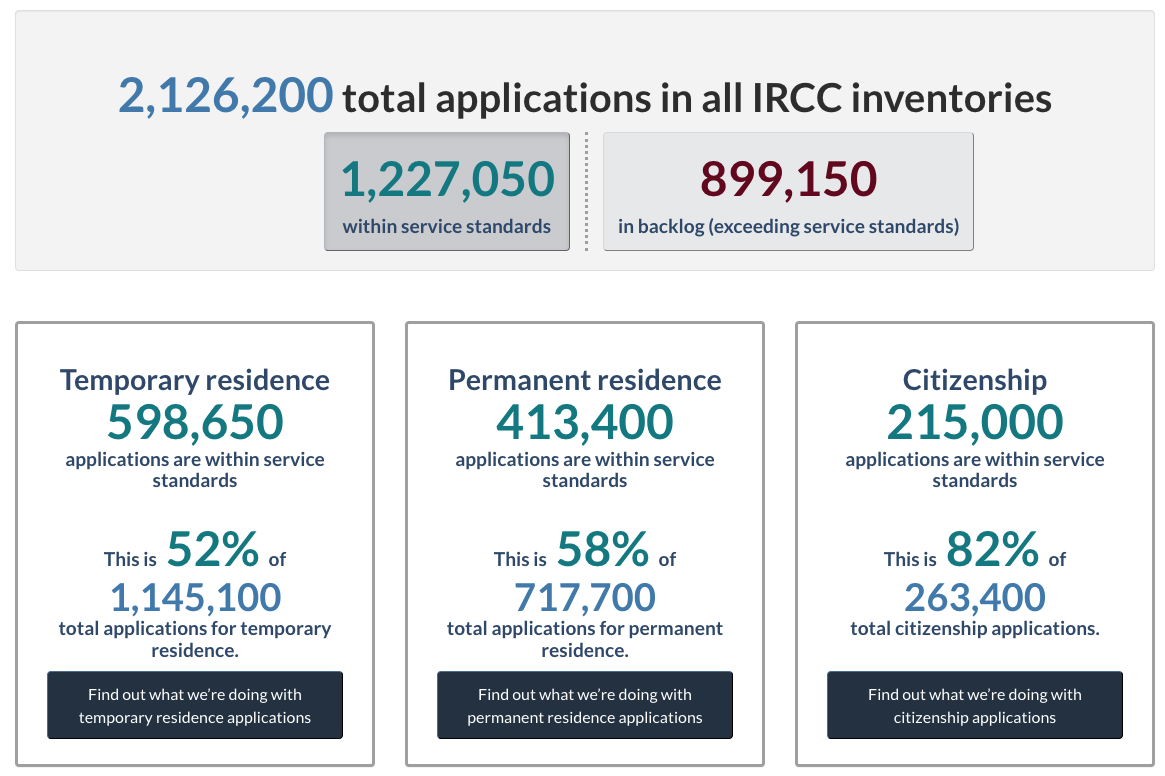The width and height of the screenshot is (1165, 776).
Task: Click the 2,126,200 total applications figure
Action: pyautogui.click(x=226, y=96)
